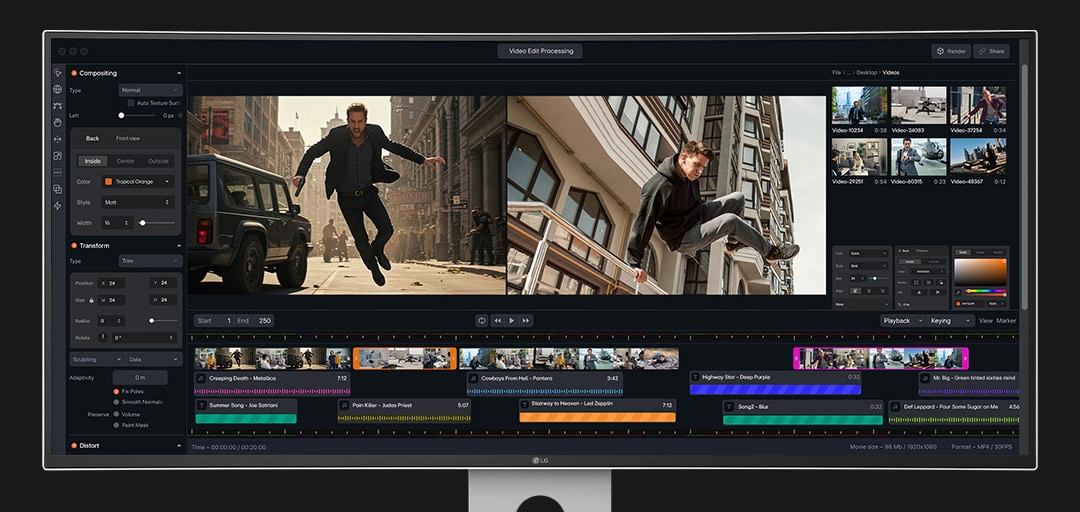
Task: Click the globe icon in left sidebar
Action: 57,89
